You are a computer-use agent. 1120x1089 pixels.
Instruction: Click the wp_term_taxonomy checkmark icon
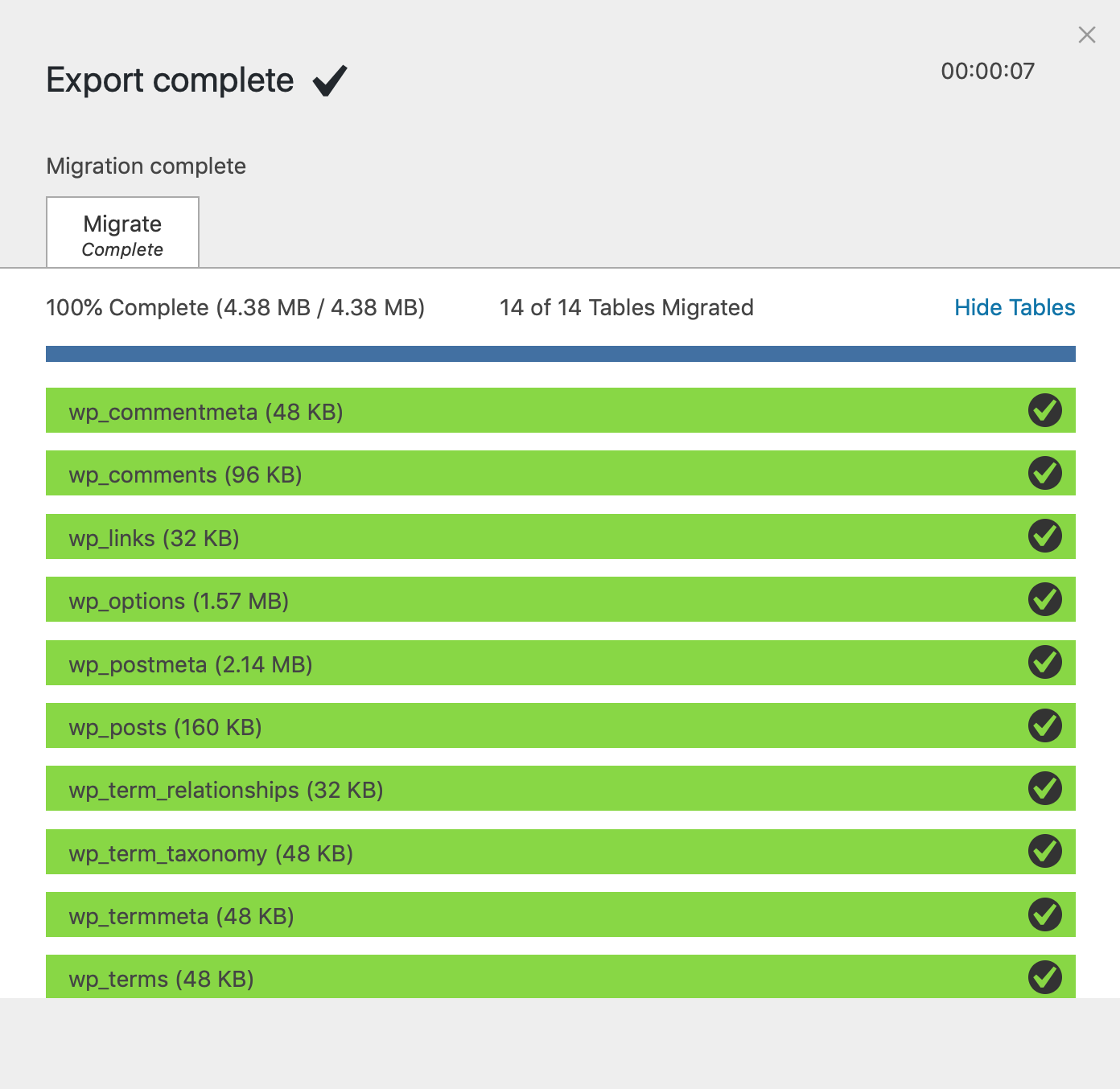1044,852
